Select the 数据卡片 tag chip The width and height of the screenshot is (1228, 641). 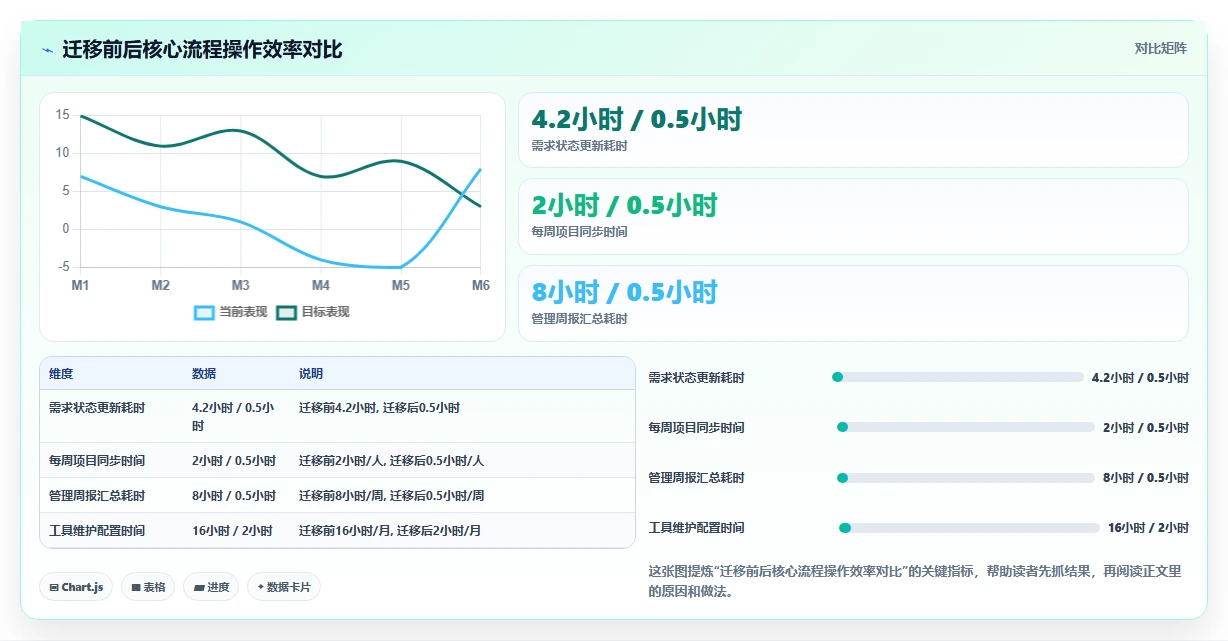coord(284,587)
